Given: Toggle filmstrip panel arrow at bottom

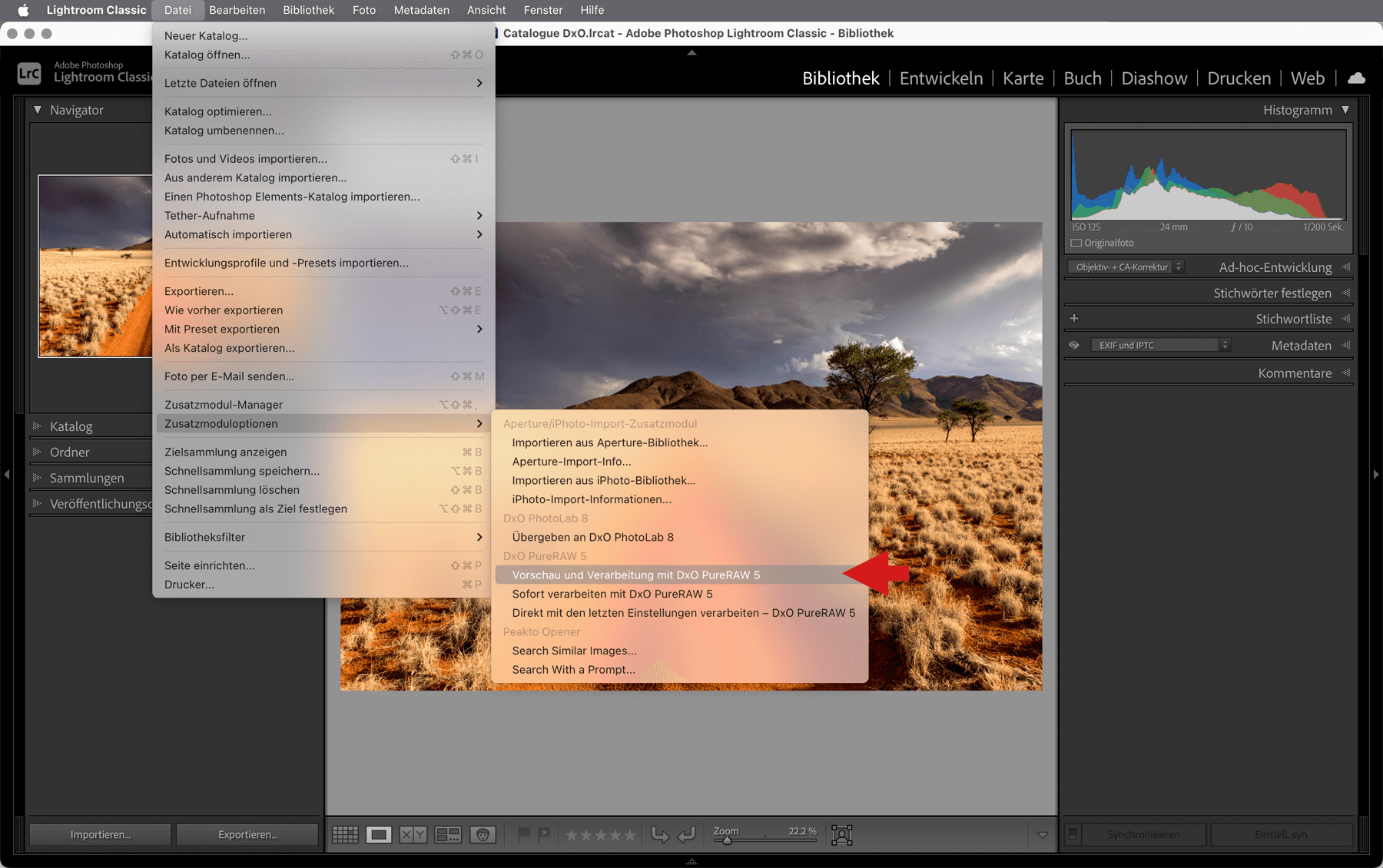Looking at the screenshot, I should tap(691, 861).
